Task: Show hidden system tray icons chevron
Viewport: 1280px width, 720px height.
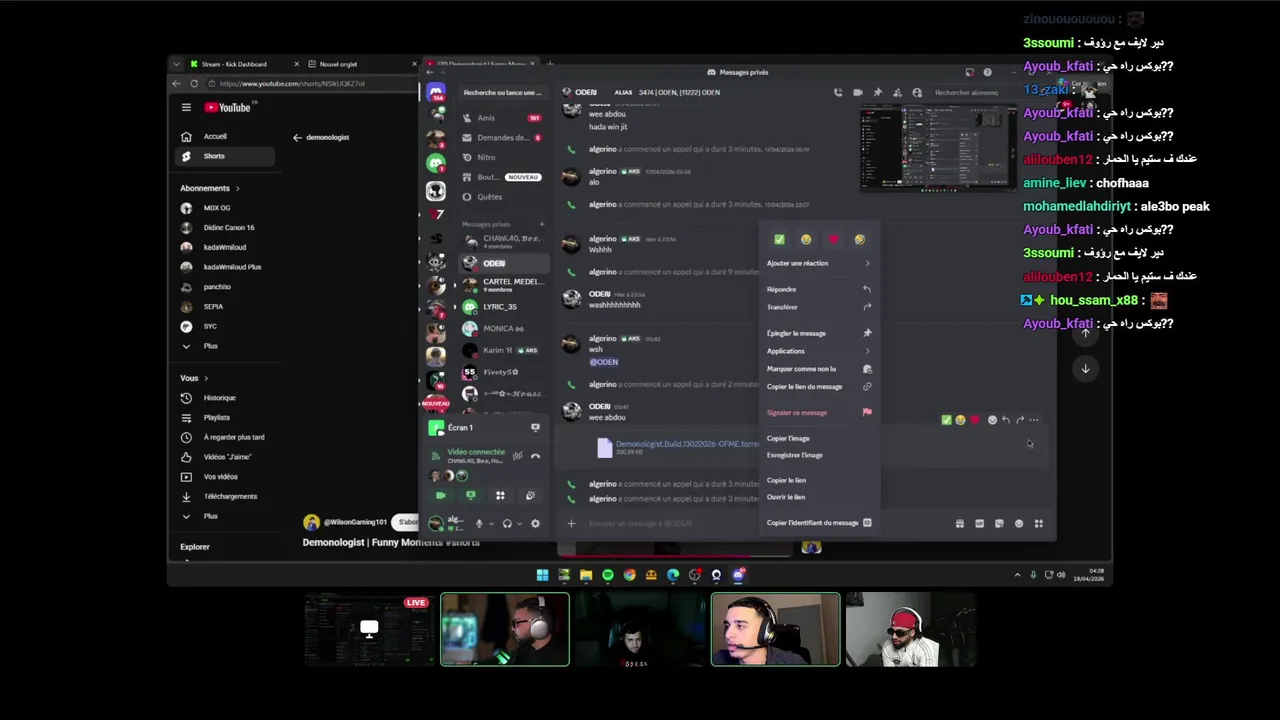Action: tap(1018, 575)
